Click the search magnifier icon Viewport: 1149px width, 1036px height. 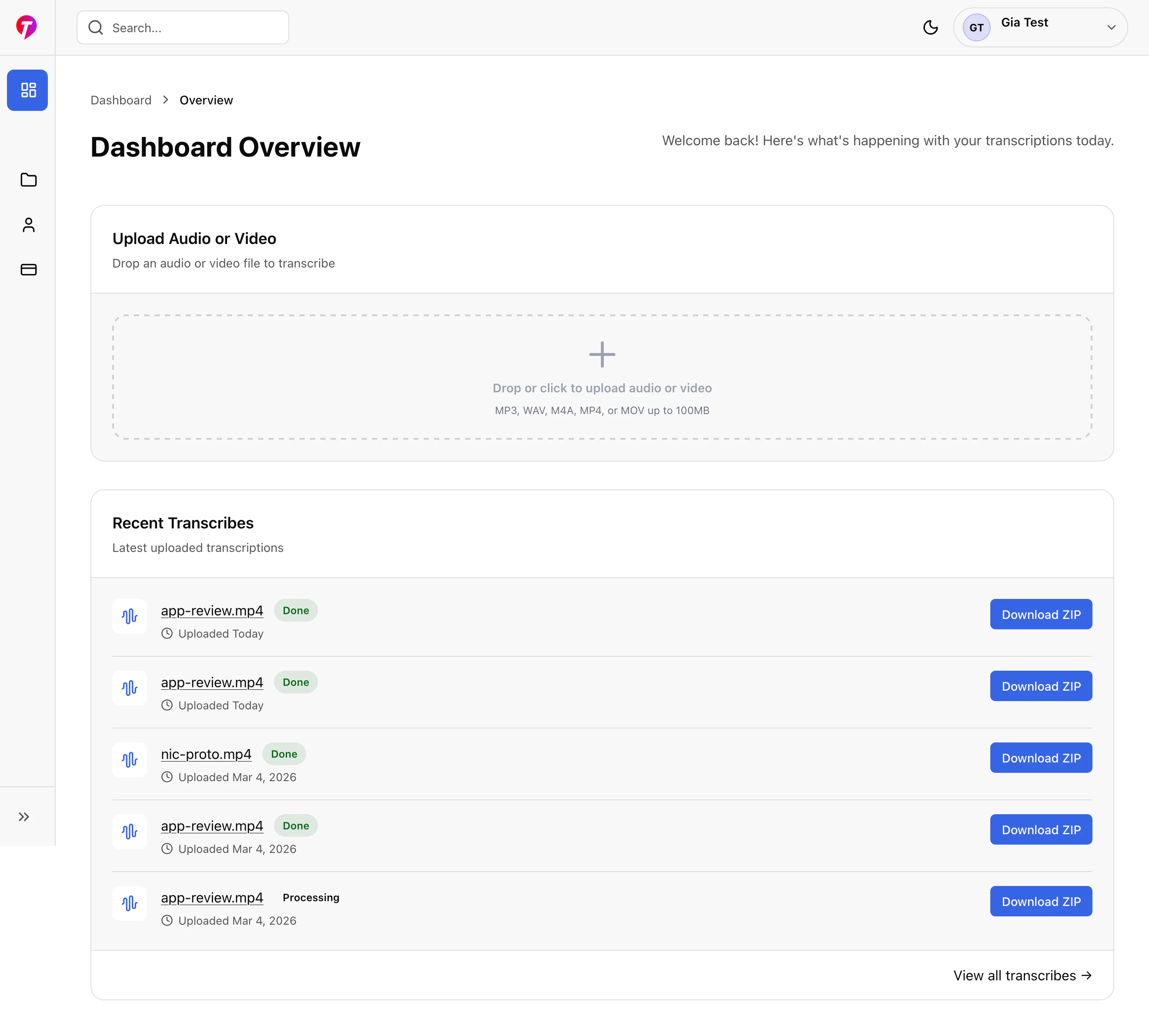[x=96, y=27]
